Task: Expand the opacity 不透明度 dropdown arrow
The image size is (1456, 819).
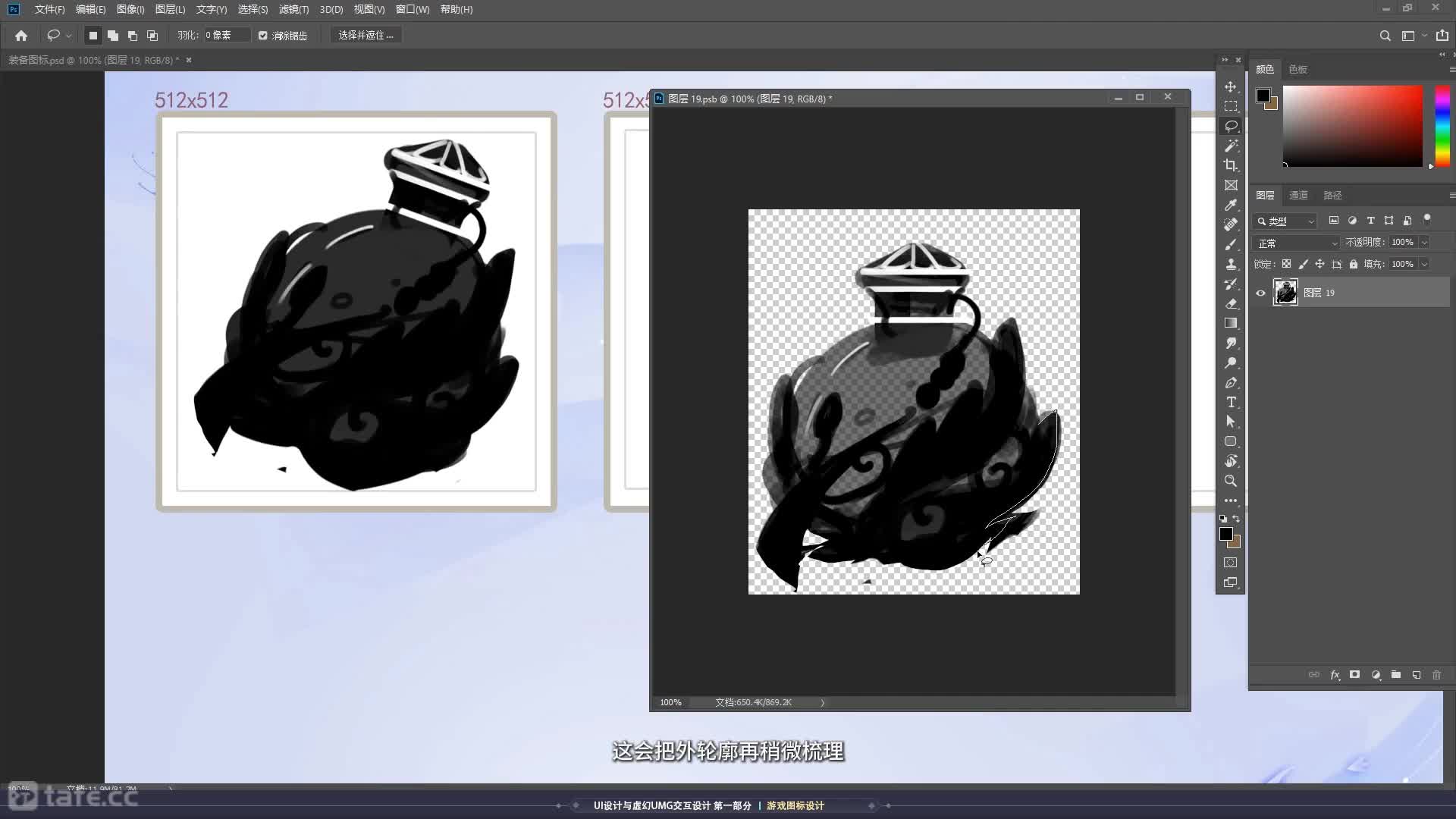Action: click(x=1424, y=243)
